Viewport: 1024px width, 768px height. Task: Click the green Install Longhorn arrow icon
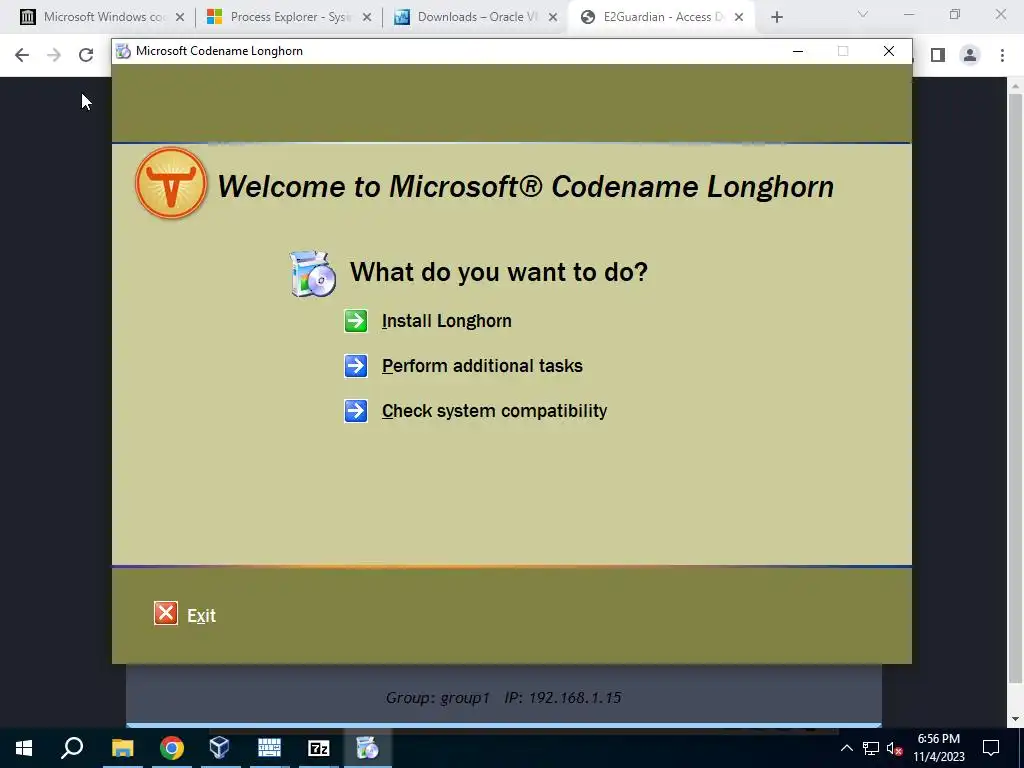click(356, 321)
